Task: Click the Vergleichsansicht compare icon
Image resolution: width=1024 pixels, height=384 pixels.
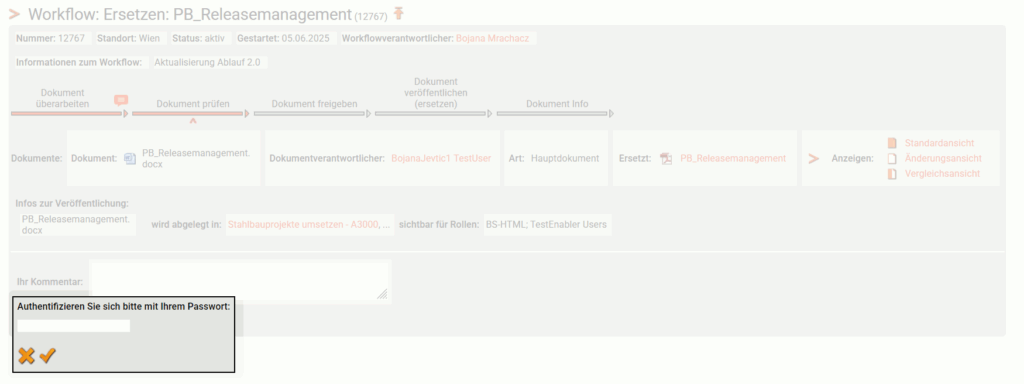Action: pos(892,174)
